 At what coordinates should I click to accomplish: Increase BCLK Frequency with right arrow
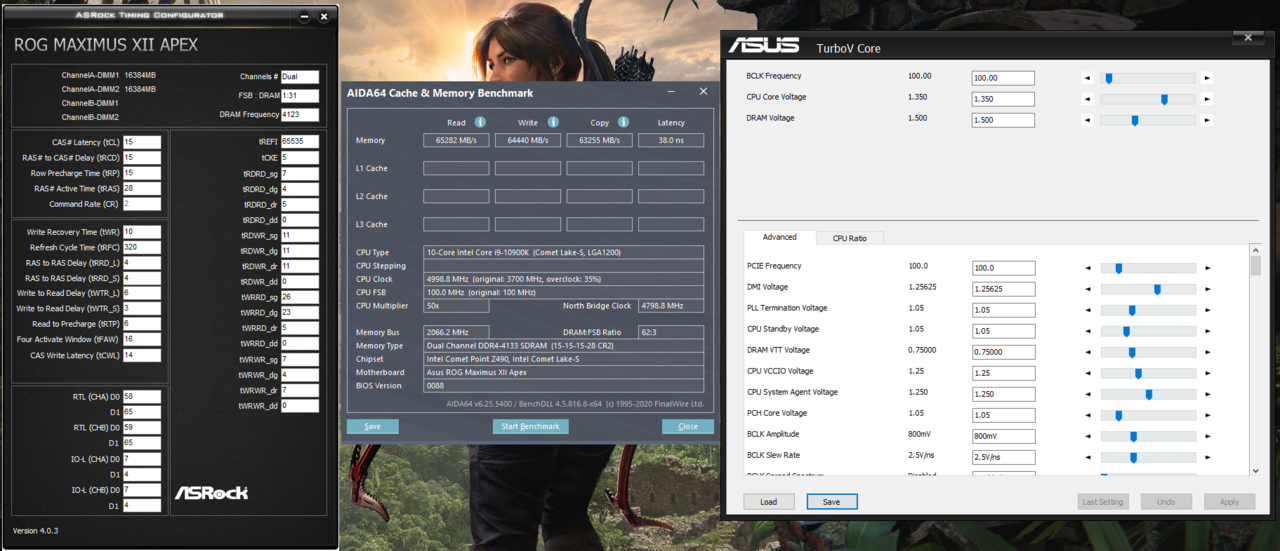(1207, 78)
